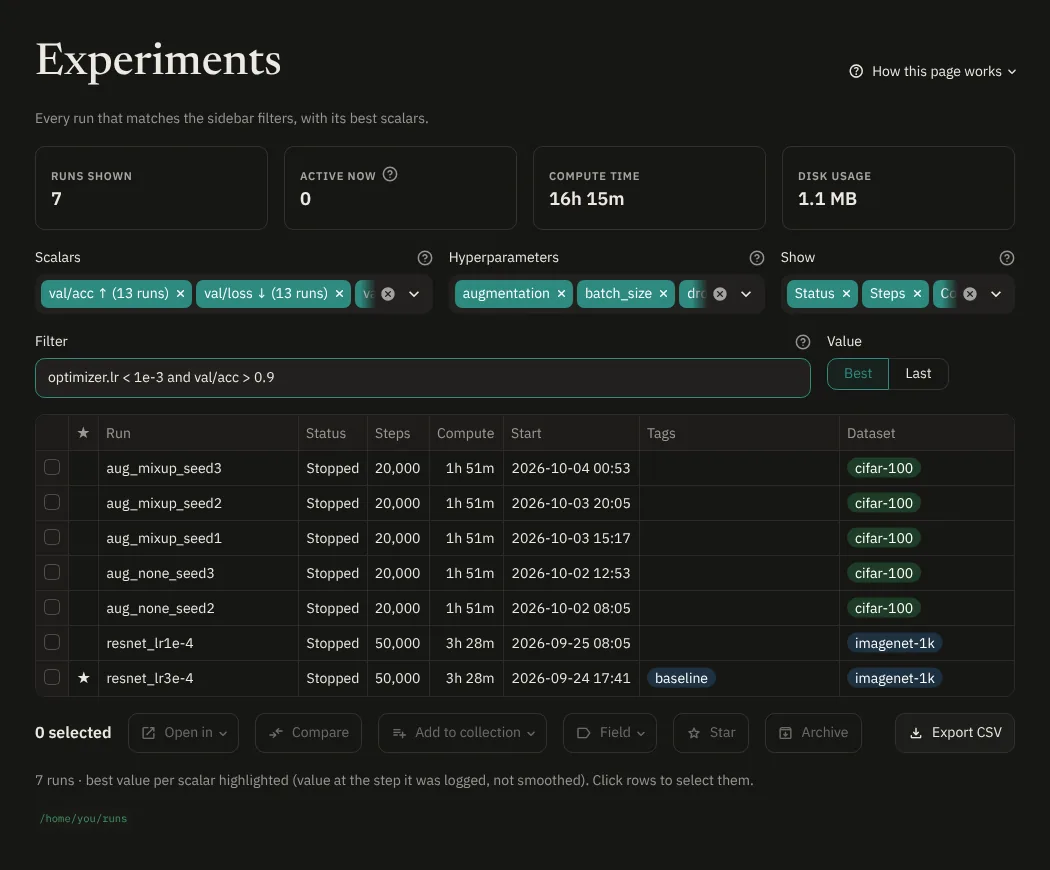Select the resnet_lr1e-4 run checkbox
The height and width of the screenshot is (870, 1050).
tap(52, 642)
